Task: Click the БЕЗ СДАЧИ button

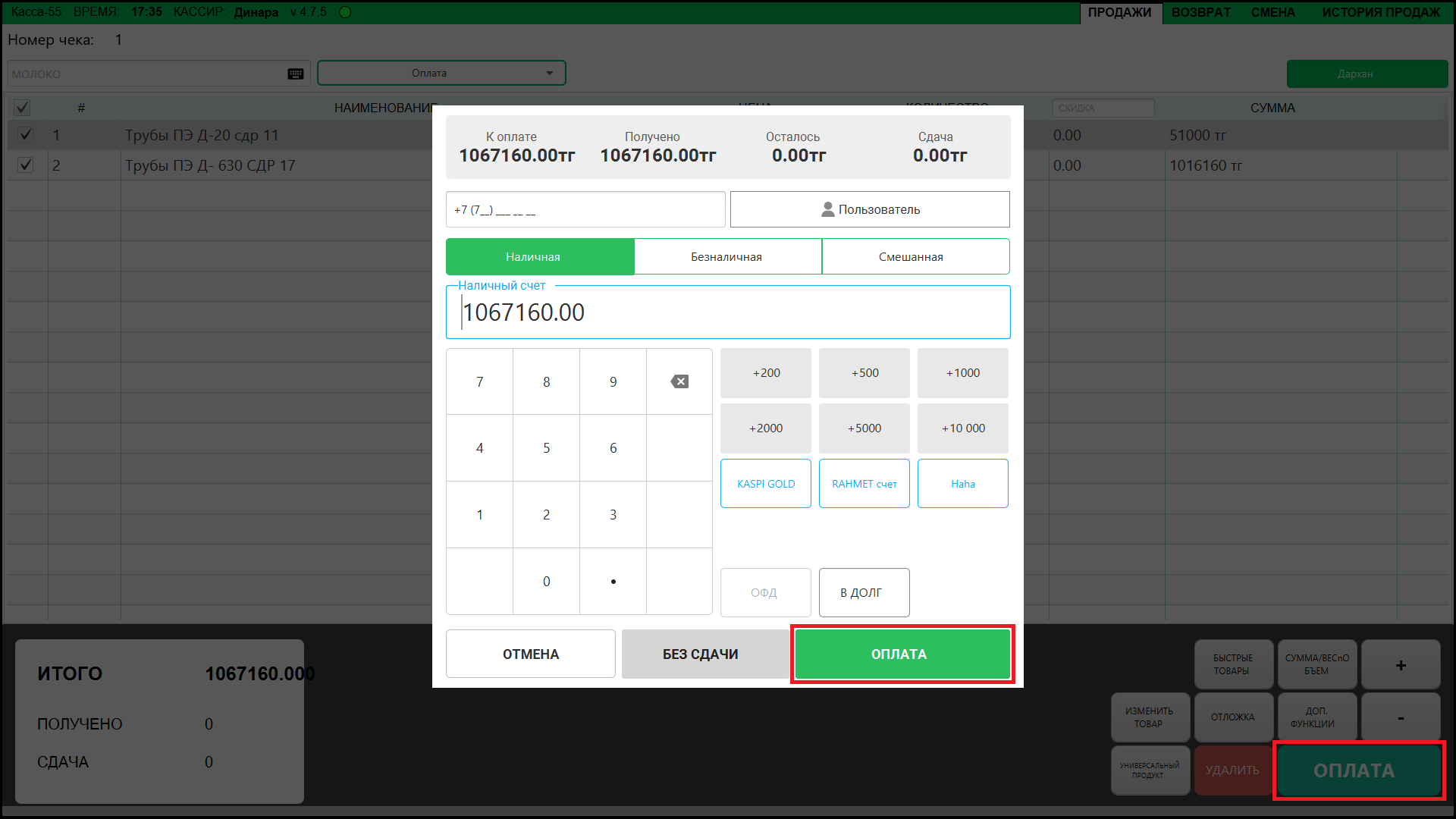Action: [x=700, y=654]
